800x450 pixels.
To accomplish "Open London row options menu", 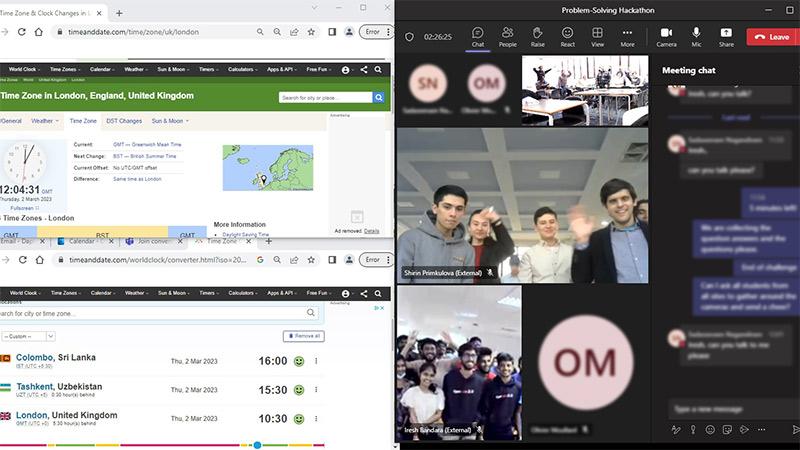I will 316,418.
